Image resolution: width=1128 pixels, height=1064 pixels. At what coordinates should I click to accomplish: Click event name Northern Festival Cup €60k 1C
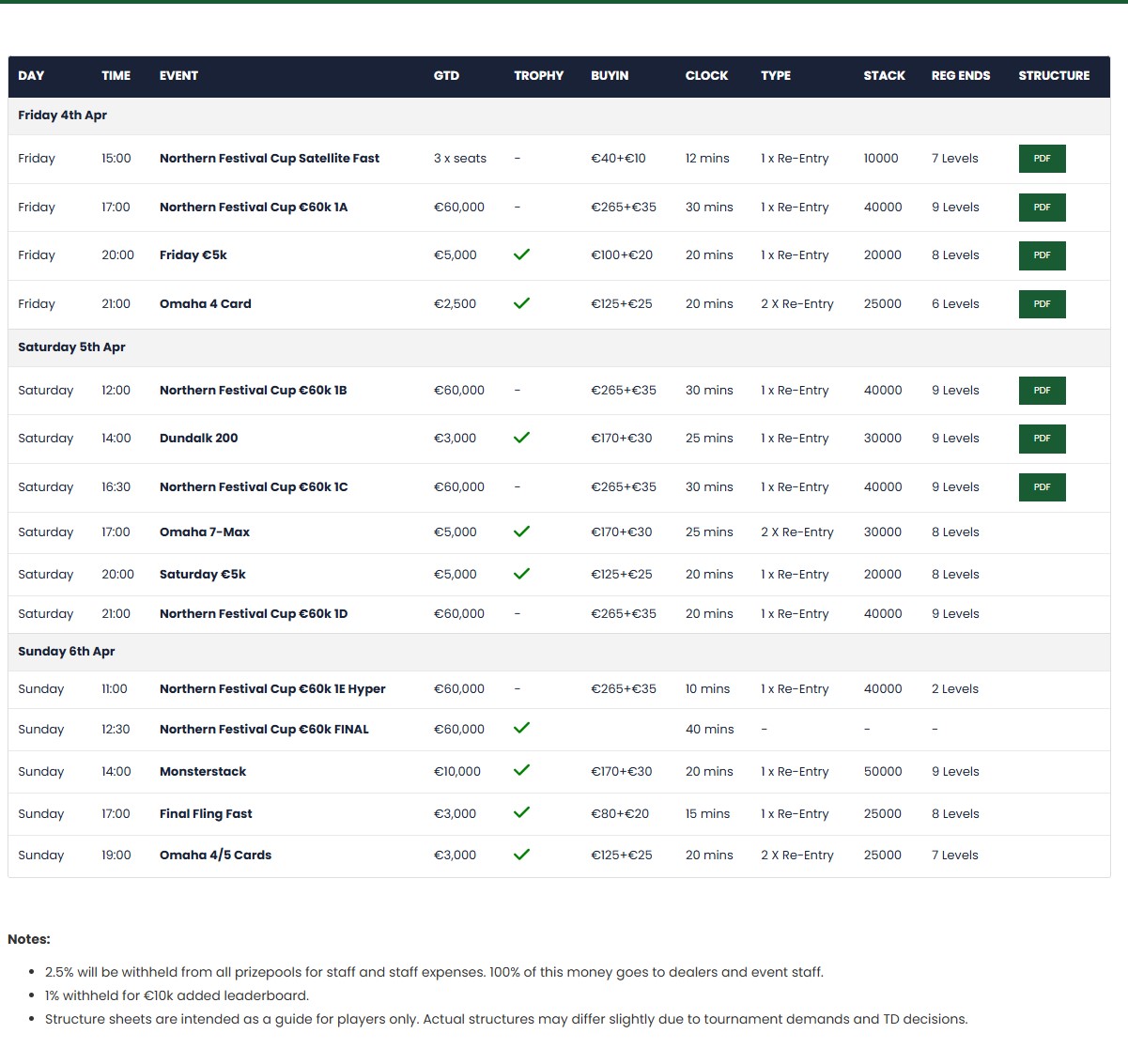point(254,487)
